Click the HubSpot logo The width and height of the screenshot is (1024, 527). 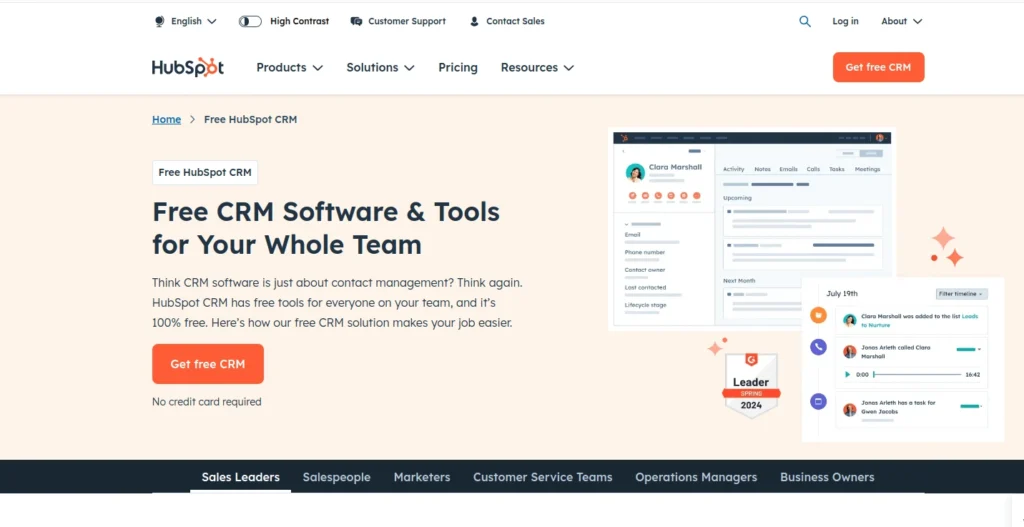point(188,67)
